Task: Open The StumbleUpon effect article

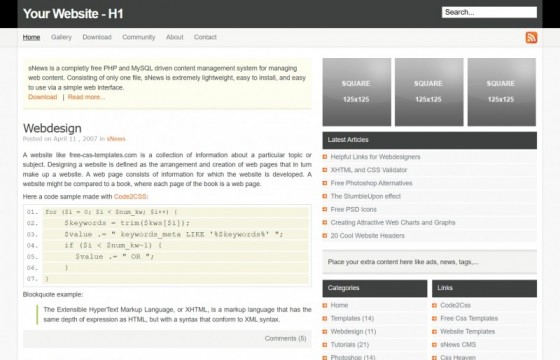Action: pyautogui.click(x=366, y=196)
